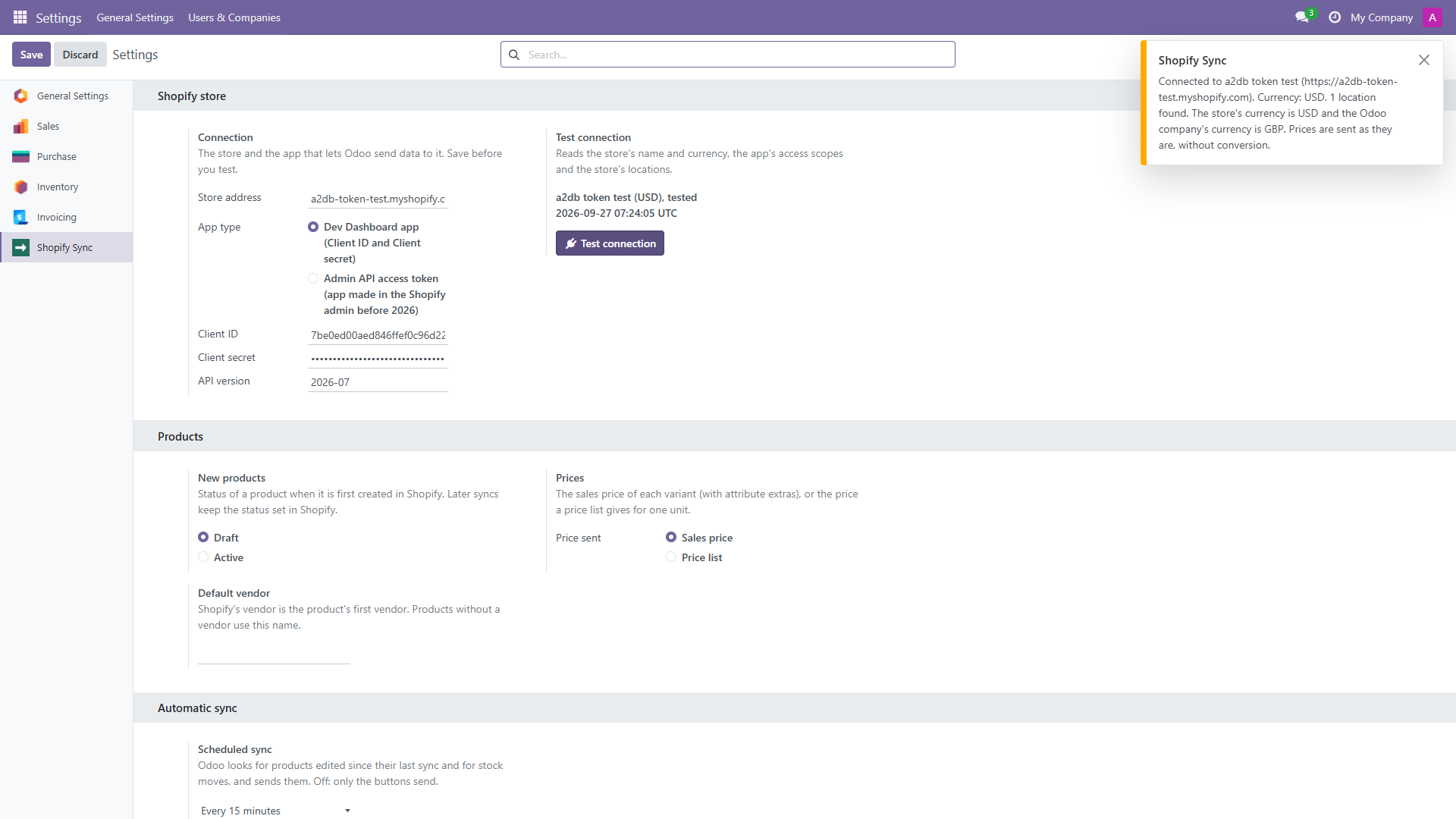Click the Default vendor input field
The image size is (1456, 819).
[274, 654]
